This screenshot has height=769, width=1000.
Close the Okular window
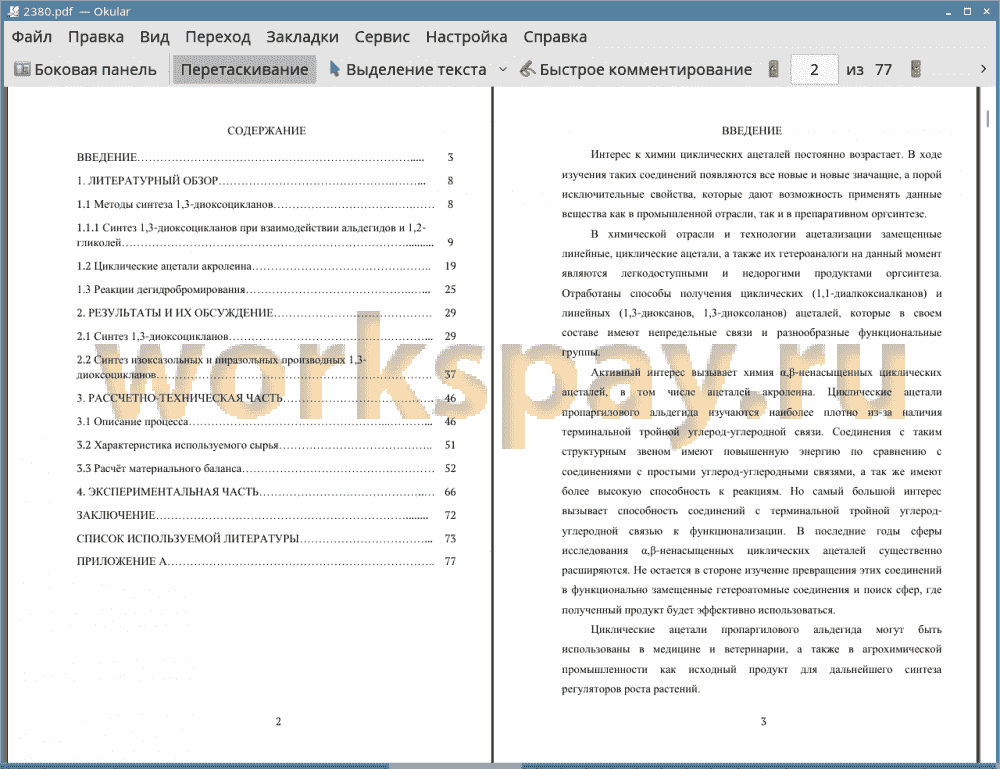pyautogui.click(x=986, y=11)
